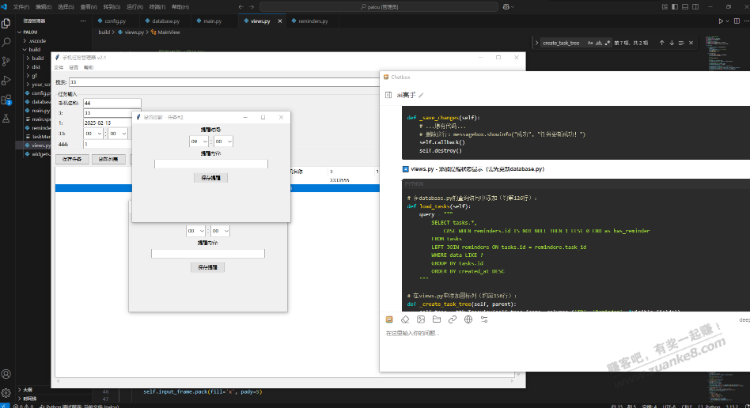Click the VS Code go forward arrow
Viewport: 750px width, 408px height.
click(252, 7)
